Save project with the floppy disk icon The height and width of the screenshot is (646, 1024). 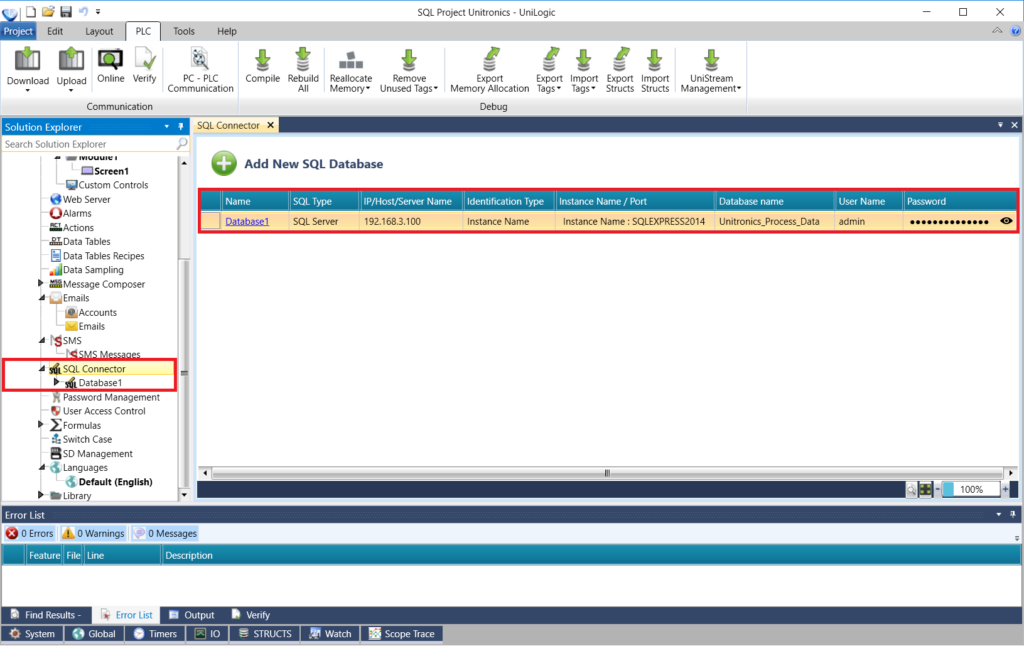pos(66,11)
